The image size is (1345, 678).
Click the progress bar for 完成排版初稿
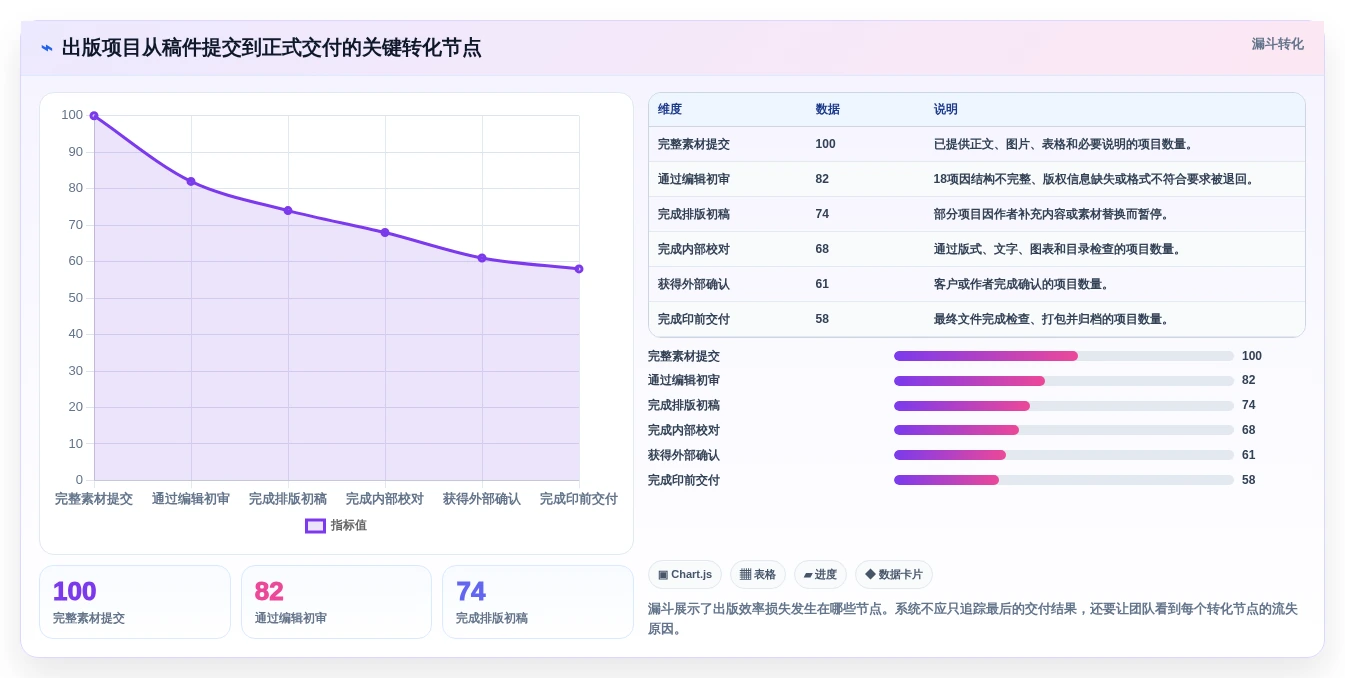[1064, 406]
